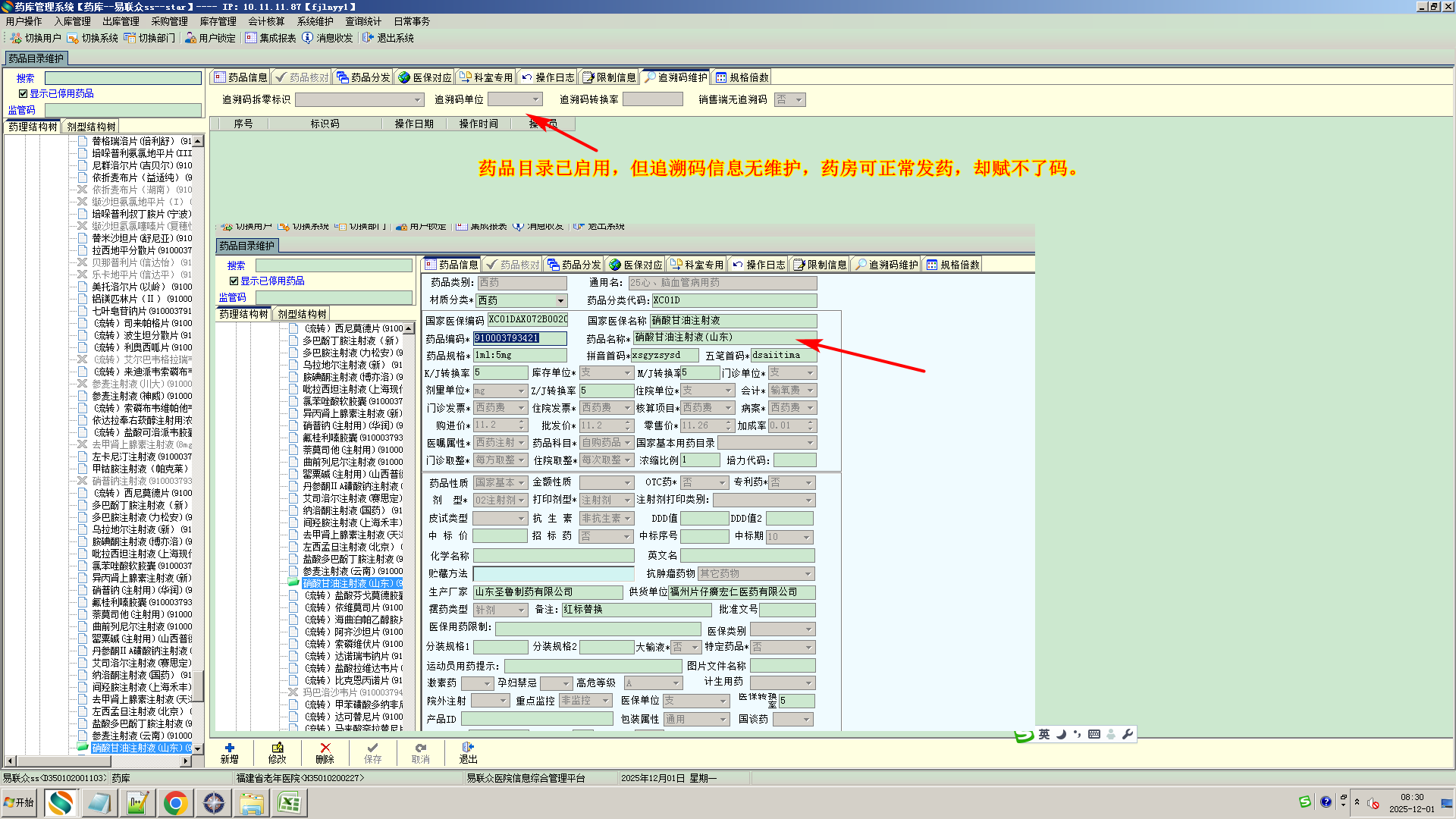1456x819 pixels.
Task: Click the 用户锁定 user lock toolbar icon
Action: 190,38
